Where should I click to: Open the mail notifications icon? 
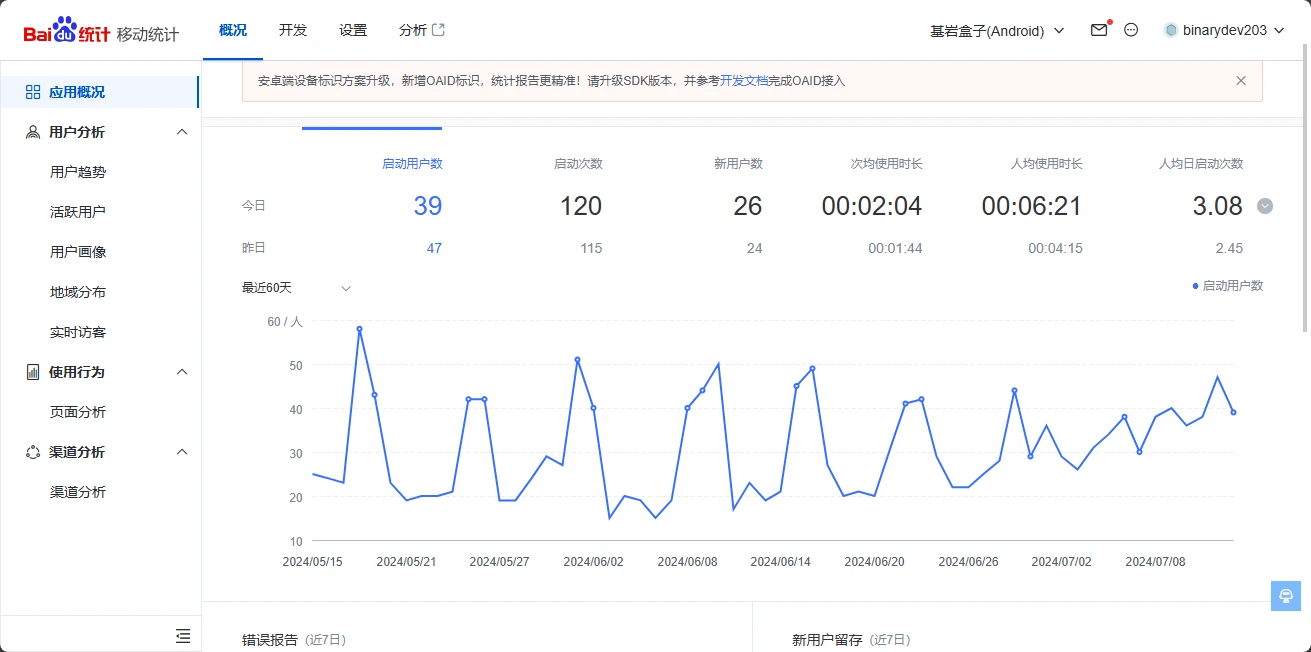tap(1099, 30)
